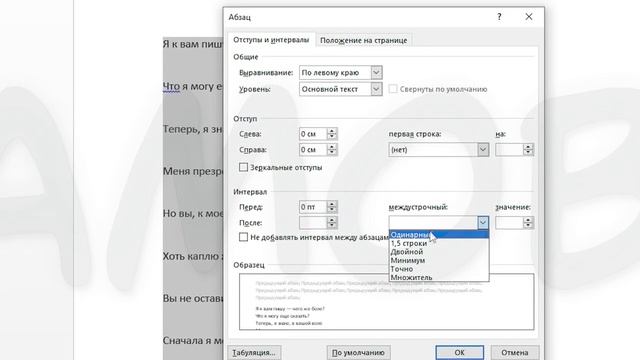Click document line starting 'Хоть каплю'
The height and width of the screenshot is (360, 640).
[x=193, y=256]
